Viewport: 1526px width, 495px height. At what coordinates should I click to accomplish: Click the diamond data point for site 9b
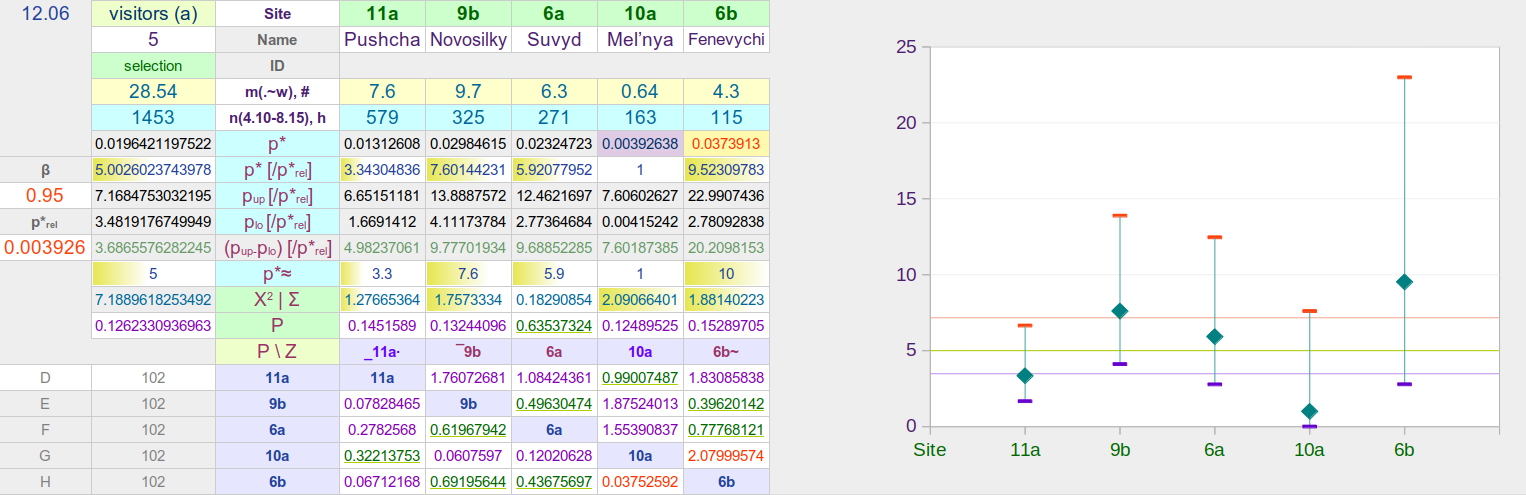1120,311
